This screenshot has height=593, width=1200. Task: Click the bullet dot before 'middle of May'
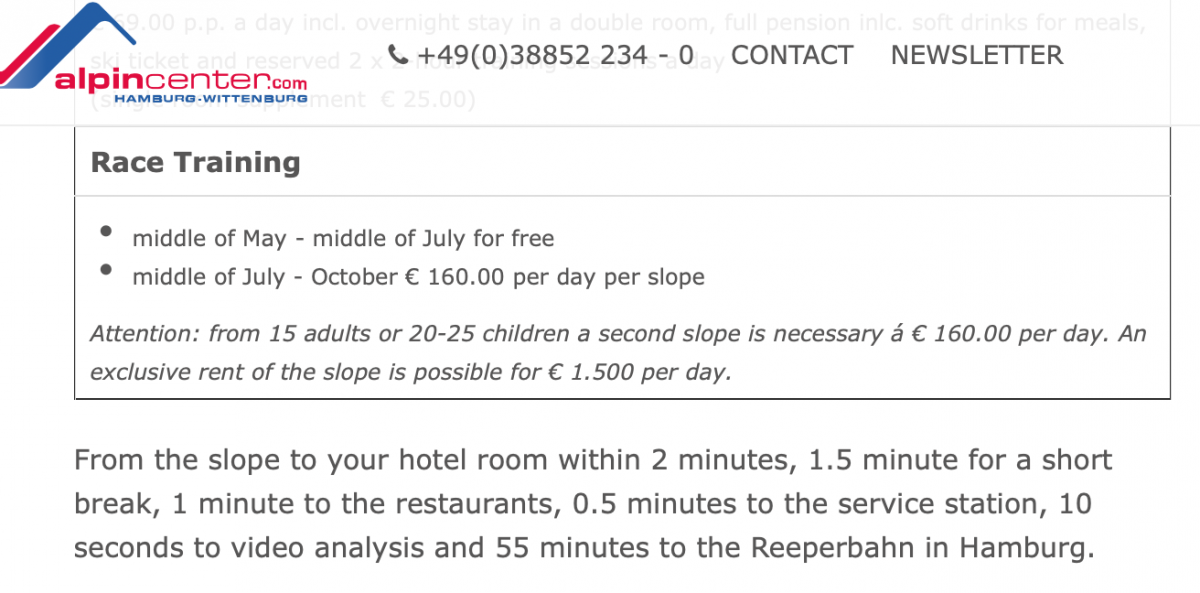click(106, 232)
